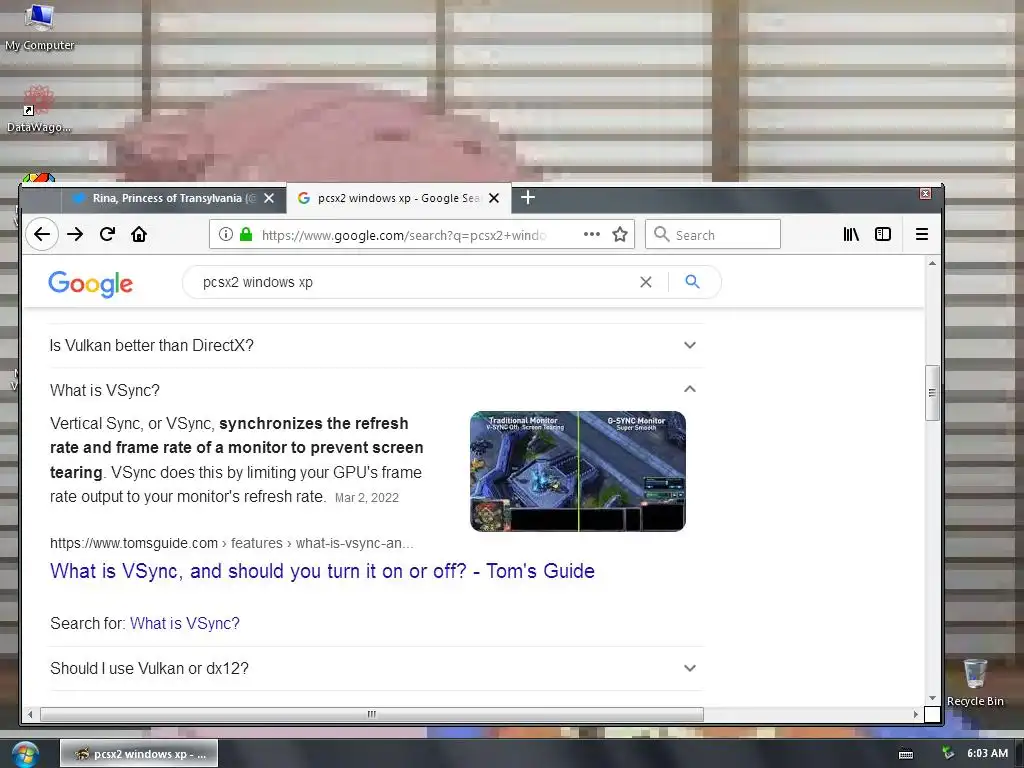Viewport: 1024px width, 768px height.
Task: Click the scroll up arrow
Action: 932,264
